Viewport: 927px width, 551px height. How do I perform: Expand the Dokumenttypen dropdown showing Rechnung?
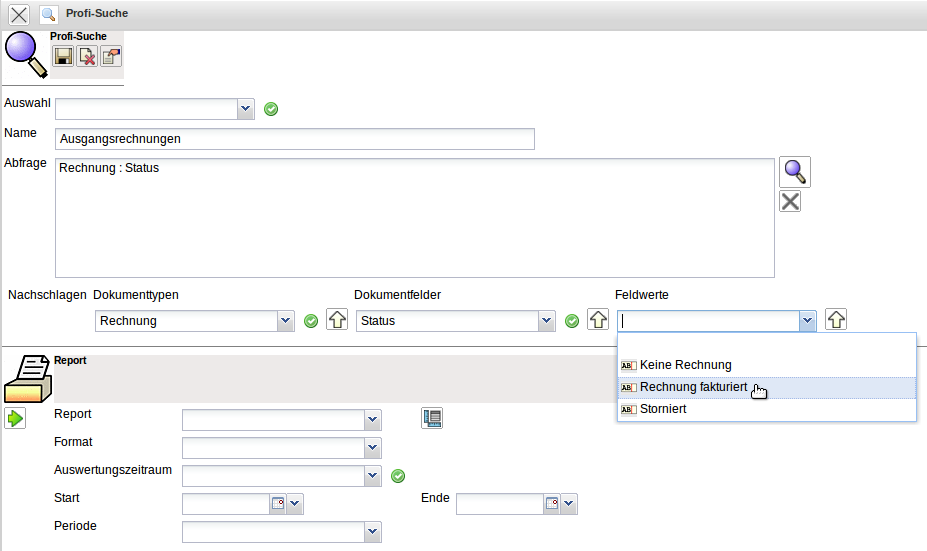pyautogui.click(x=286, y=321)
